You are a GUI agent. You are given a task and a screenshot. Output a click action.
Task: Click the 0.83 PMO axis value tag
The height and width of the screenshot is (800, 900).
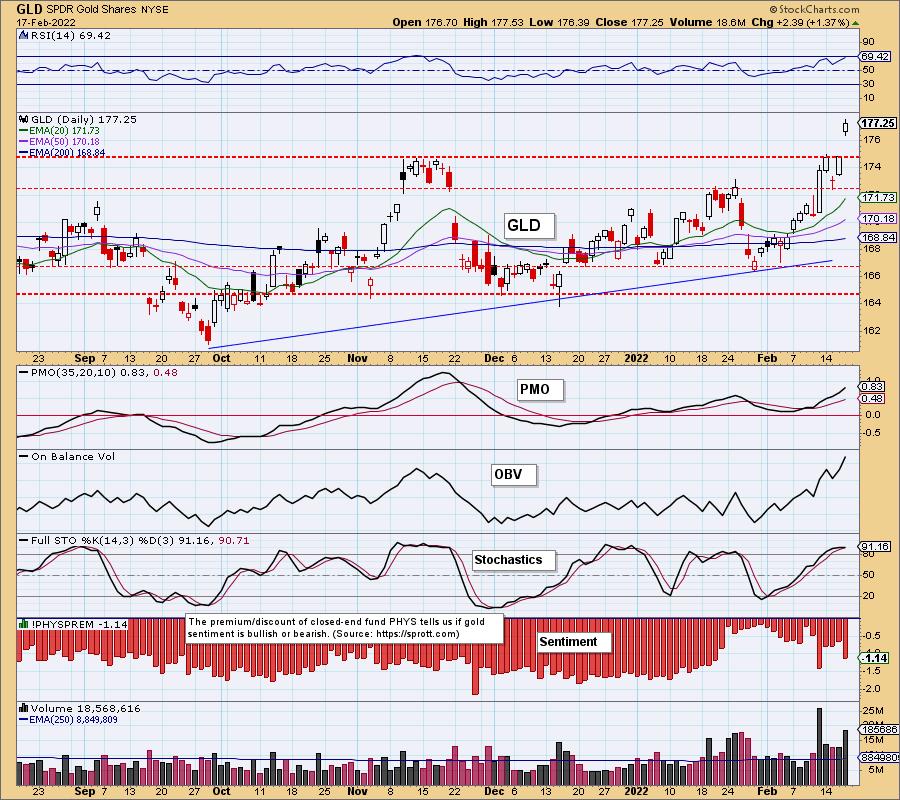(x=872, y=387)
